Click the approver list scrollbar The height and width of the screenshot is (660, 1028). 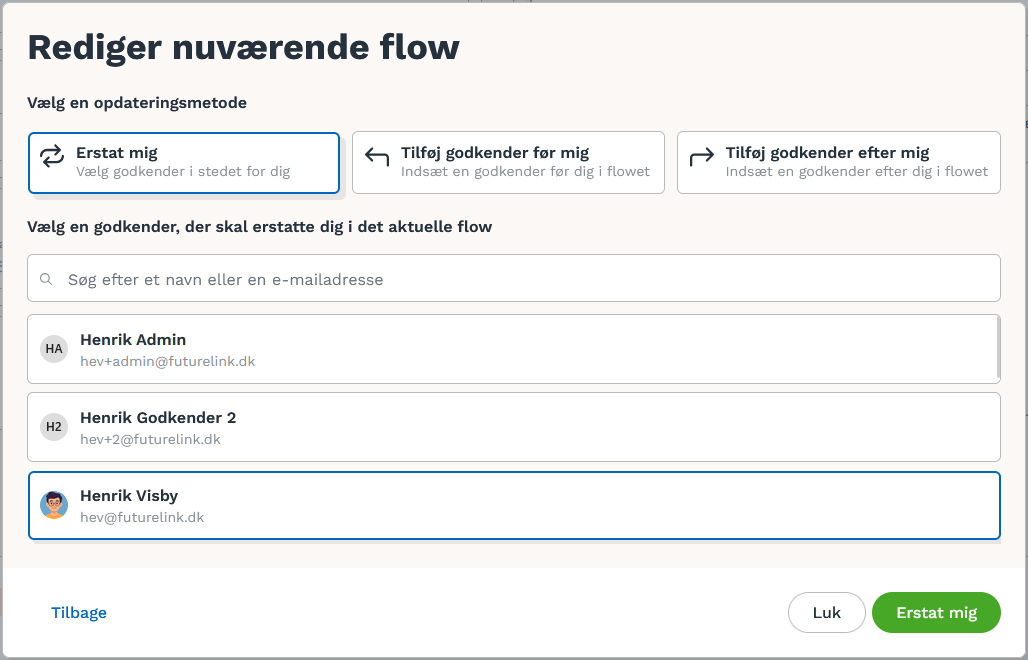(x=998, y=347)
